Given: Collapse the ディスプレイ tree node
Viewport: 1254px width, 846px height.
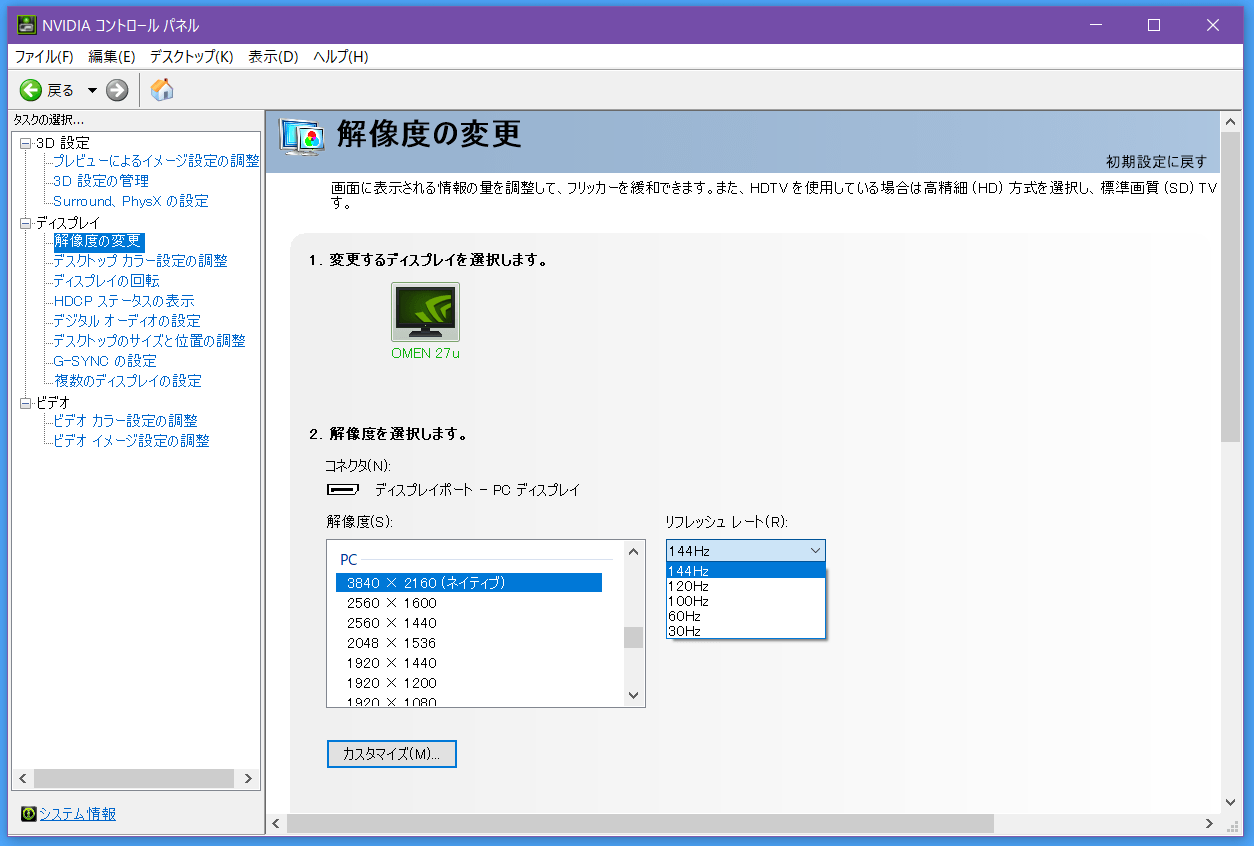Looking at the screenshot, I should click(x=26, y=223).
